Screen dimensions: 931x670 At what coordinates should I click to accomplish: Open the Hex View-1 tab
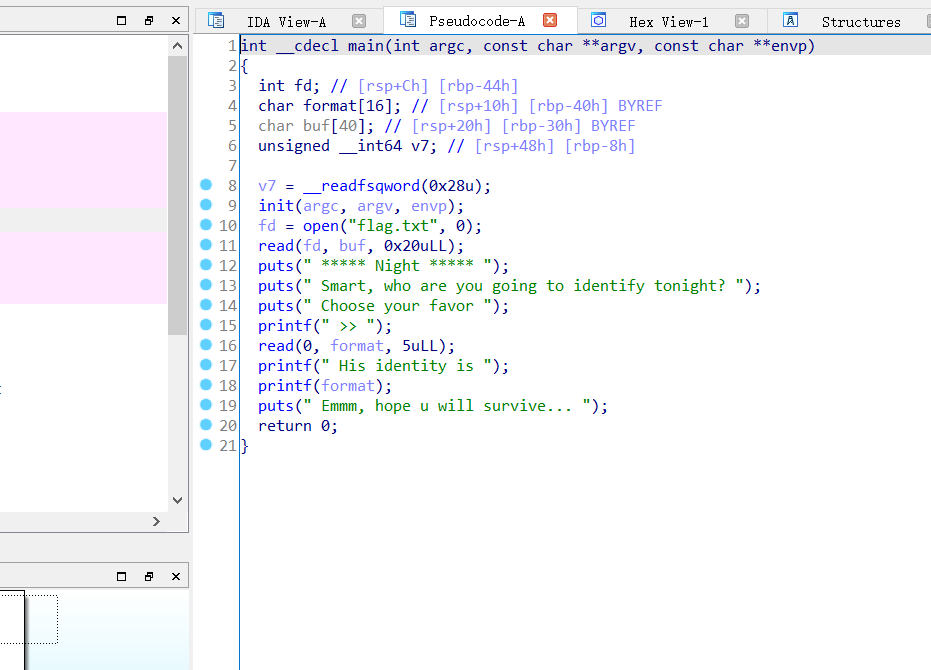pos(669,22)
